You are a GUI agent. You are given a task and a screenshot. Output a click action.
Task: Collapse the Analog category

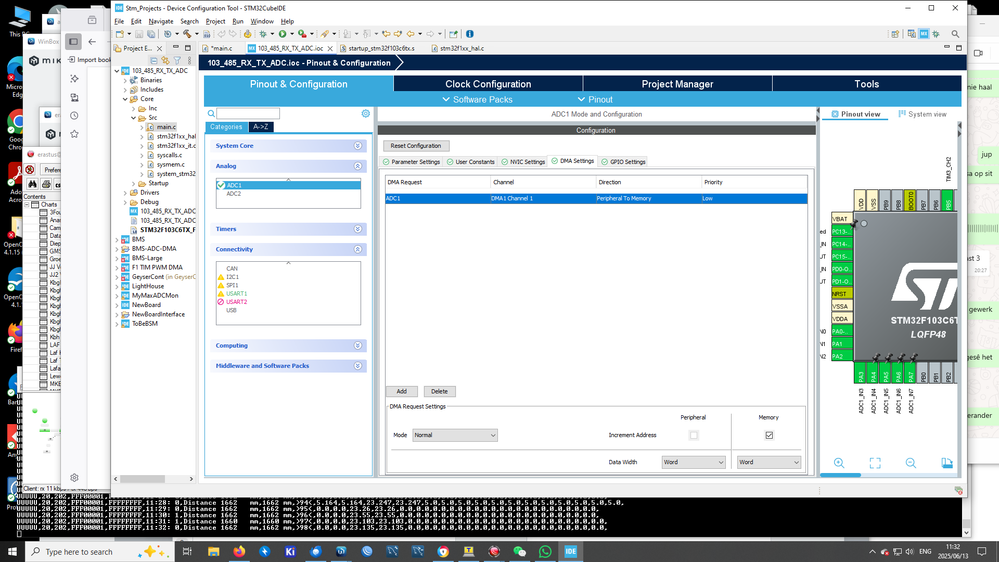[358, 166]
